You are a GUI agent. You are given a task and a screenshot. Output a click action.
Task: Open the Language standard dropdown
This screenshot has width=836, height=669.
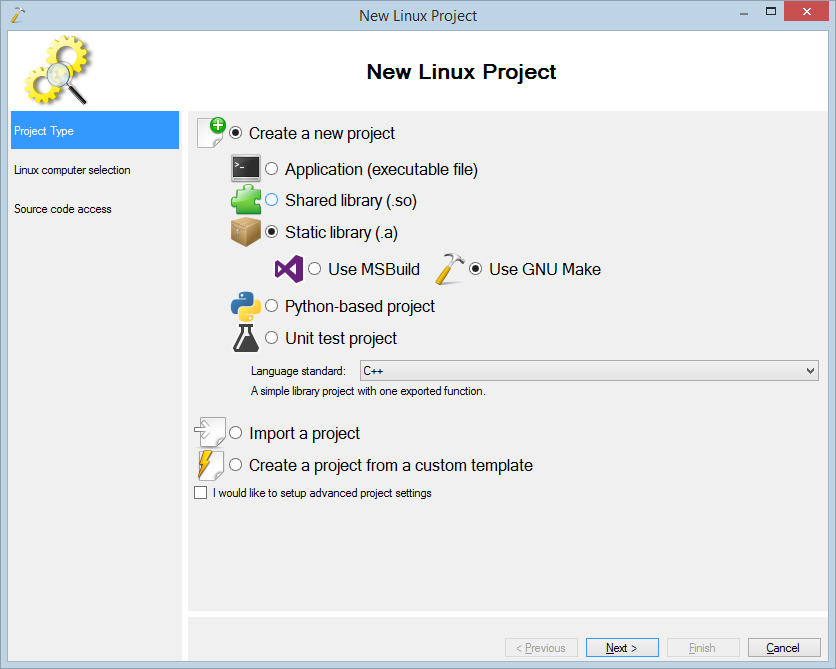pyautogui.click(x=588, y=371)
